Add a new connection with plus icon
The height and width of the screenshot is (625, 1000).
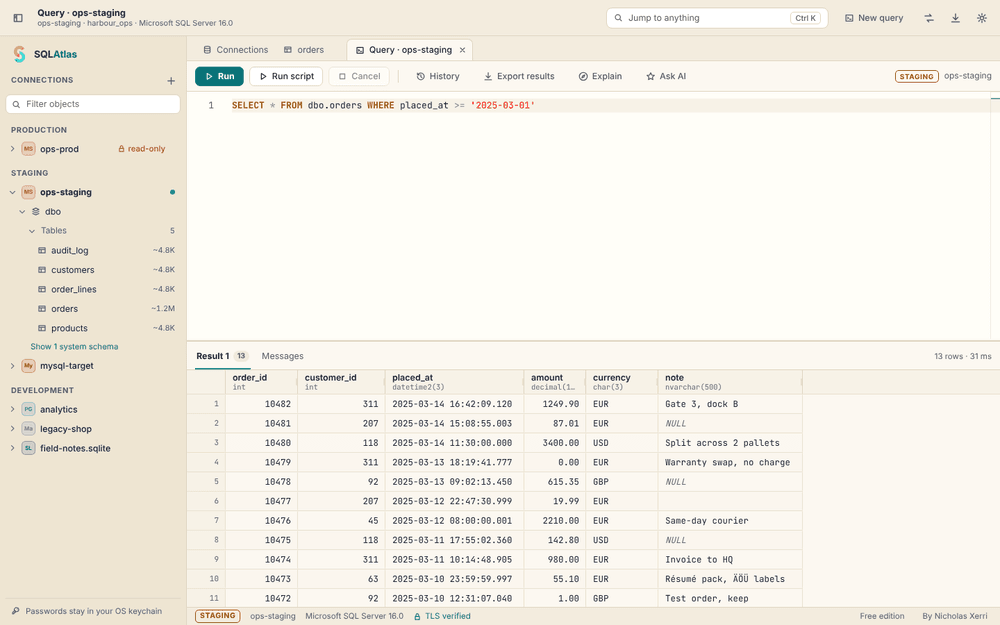[171, 80]
